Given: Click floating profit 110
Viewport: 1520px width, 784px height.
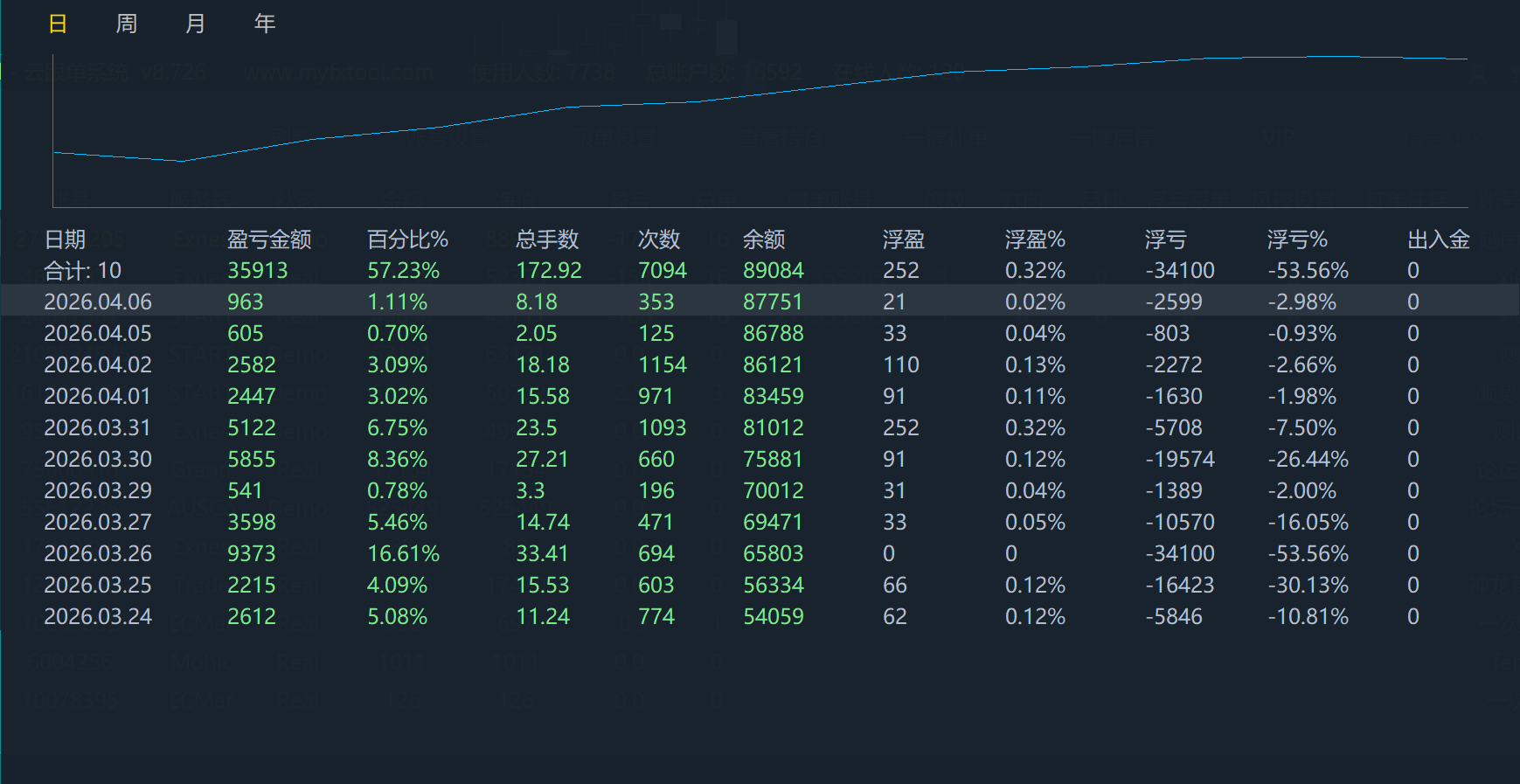Looking at the screenshot, I should [x=901, y=365].
